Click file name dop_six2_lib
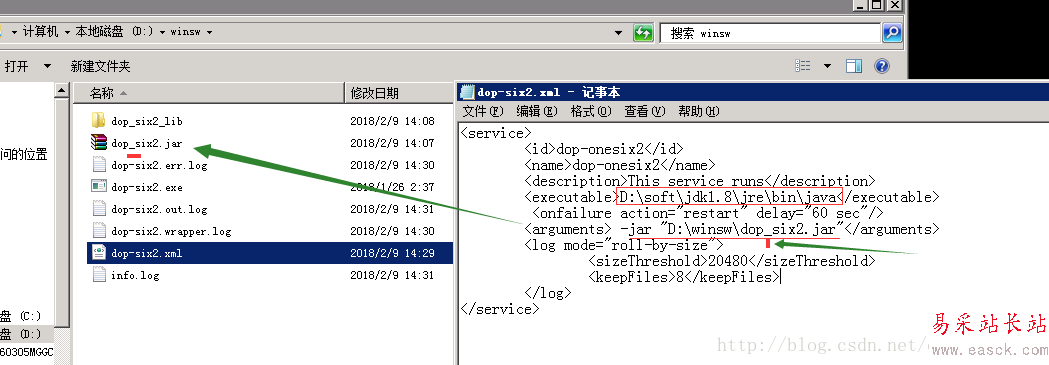The image size is (1049, 365). tap(147, 121)
